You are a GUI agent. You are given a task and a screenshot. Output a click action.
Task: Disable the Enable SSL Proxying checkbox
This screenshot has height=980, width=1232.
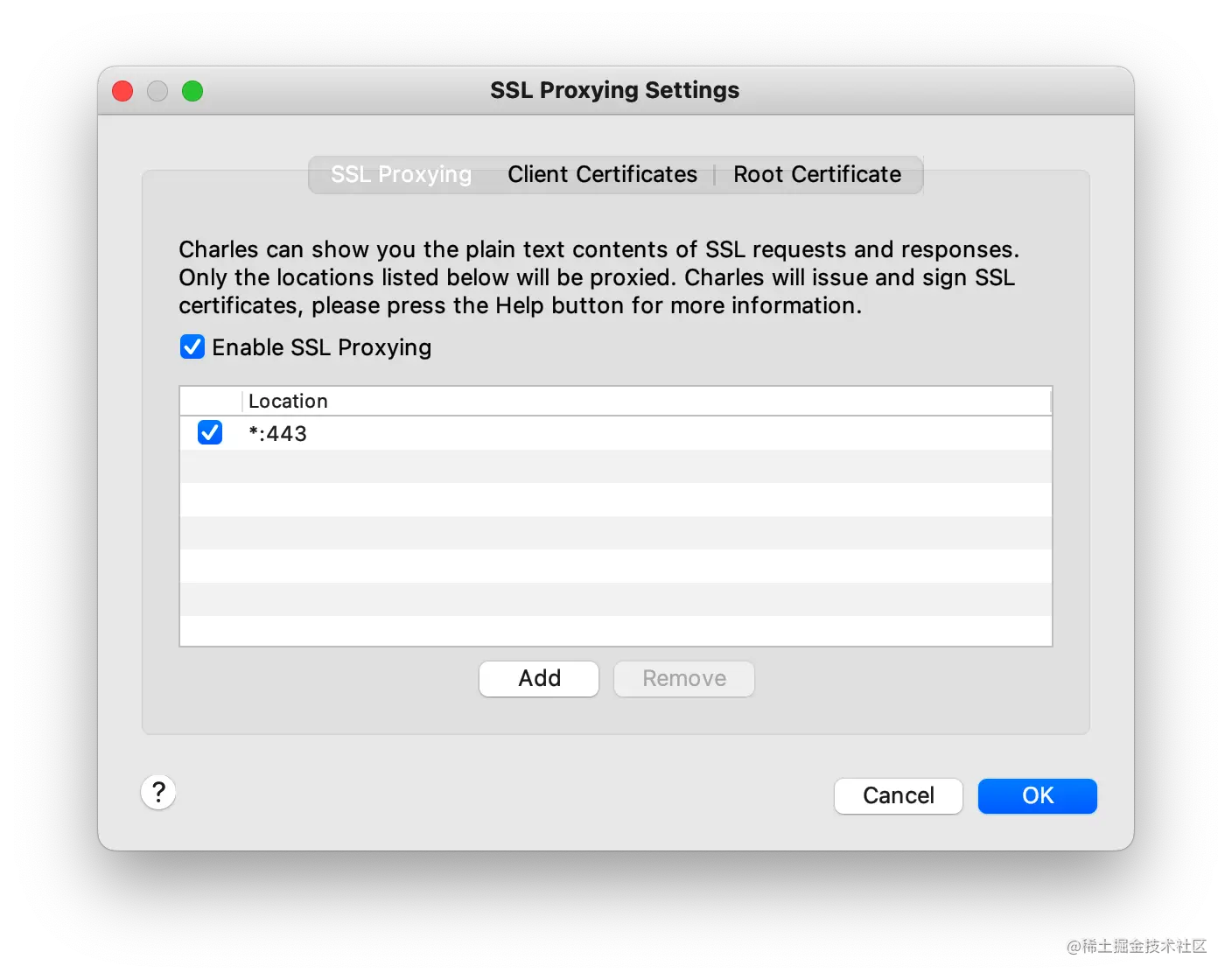coord(192,347)
